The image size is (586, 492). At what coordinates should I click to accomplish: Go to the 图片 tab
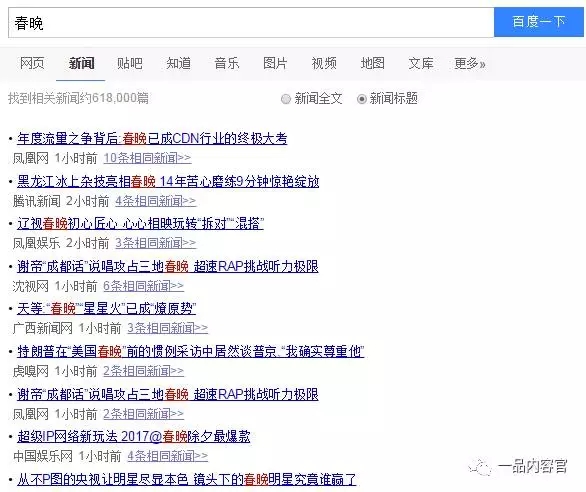tap(275, 63)
